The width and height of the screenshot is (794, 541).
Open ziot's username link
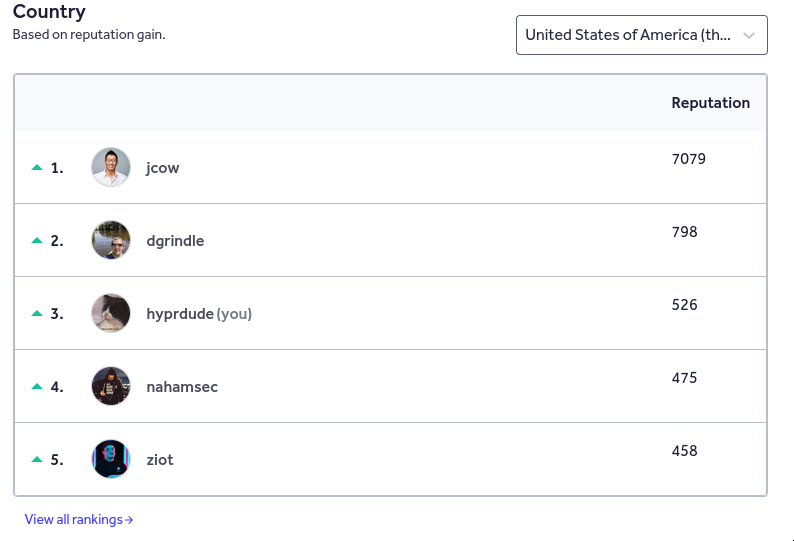[x=160, y=460]
